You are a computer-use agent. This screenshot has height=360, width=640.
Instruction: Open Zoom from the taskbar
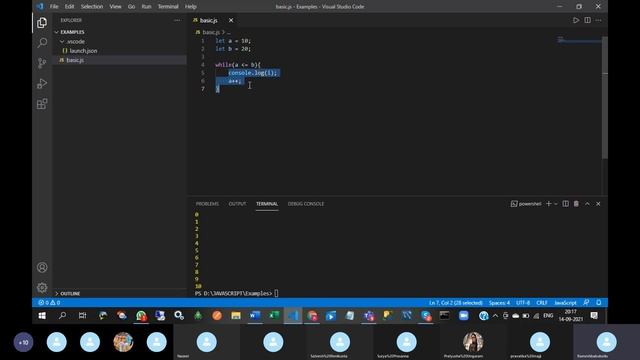(x=463, y=316)
